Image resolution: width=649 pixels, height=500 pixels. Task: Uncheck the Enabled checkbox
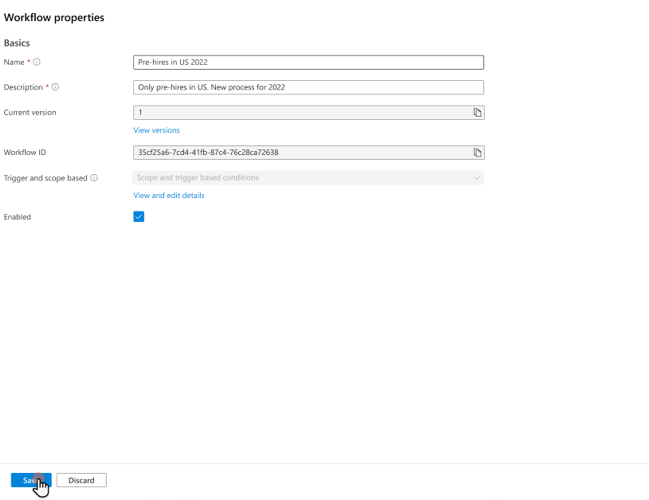[139, 217]
